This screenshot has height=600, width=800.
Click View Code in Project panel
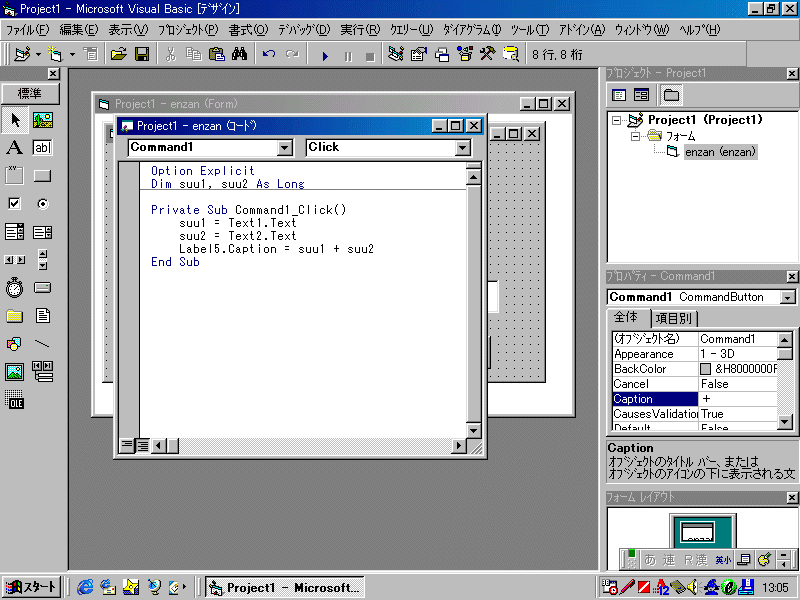(619, 95)
